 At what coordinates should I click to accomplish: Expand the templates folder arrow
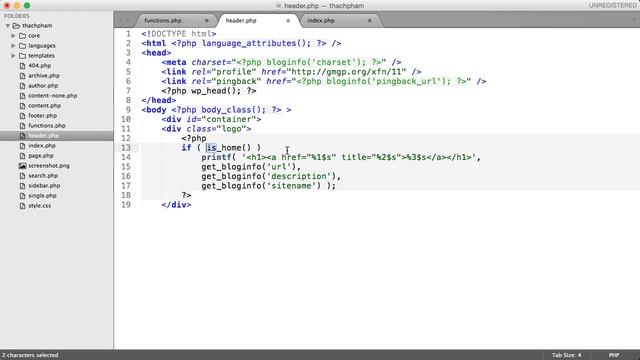tap(13, 56)
